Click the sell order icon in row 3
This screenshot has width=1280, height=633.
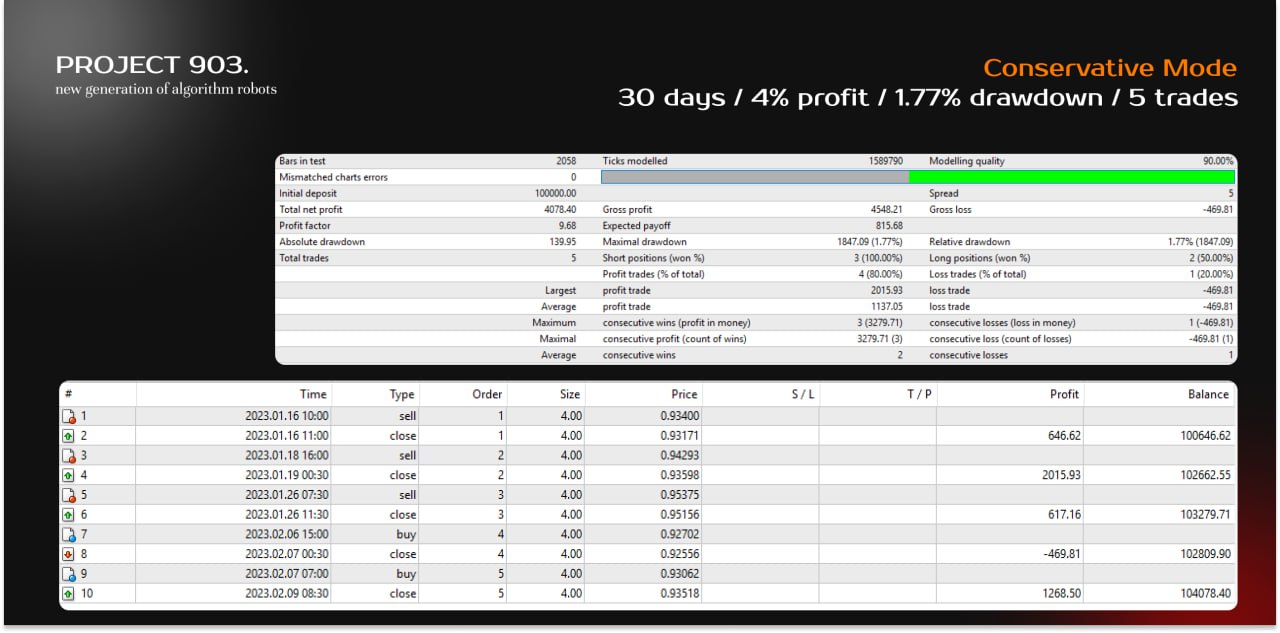[69, 456]
